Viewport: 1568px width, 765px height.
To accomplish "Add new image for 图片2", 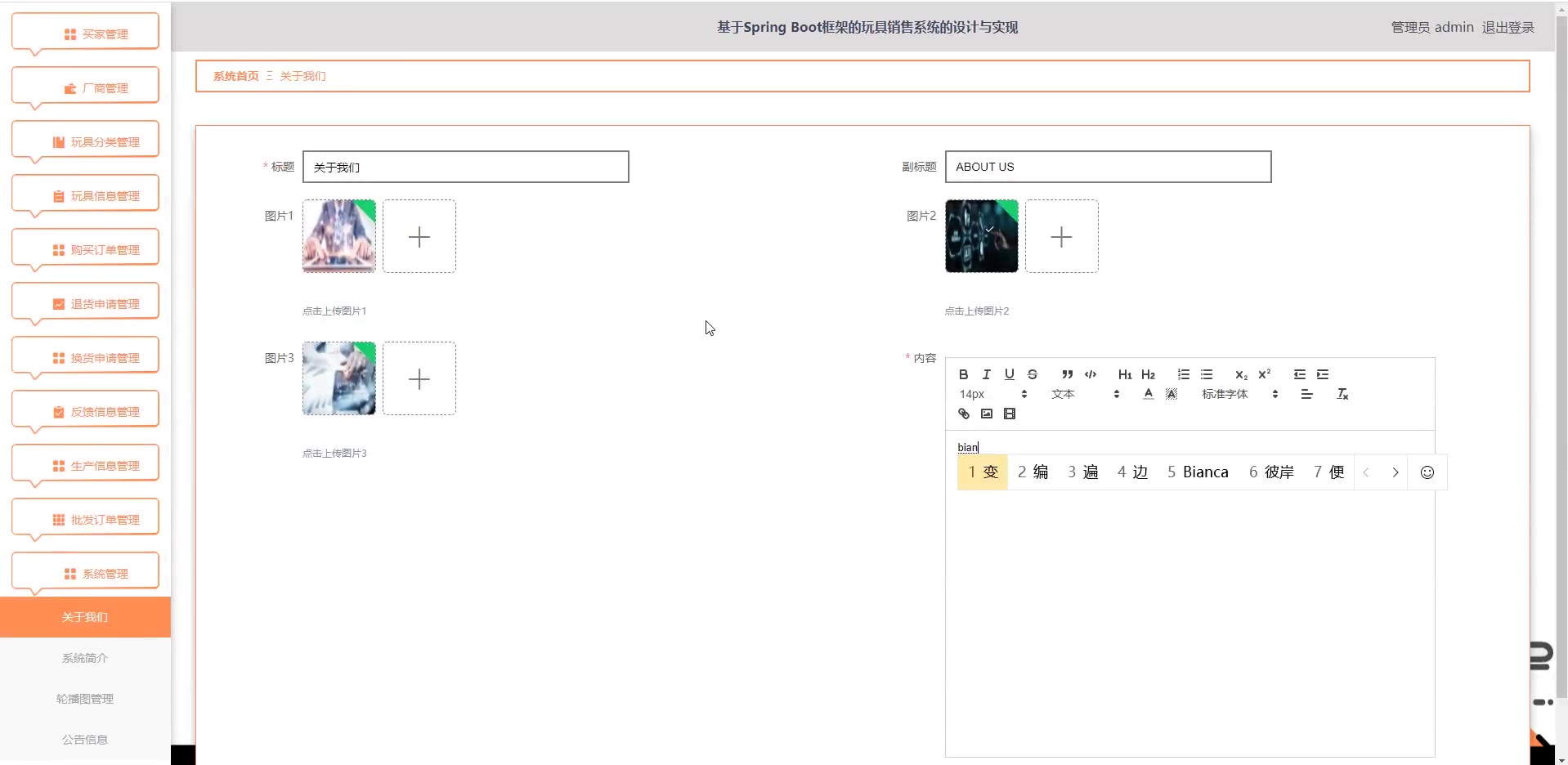I will pos(1062,236).
